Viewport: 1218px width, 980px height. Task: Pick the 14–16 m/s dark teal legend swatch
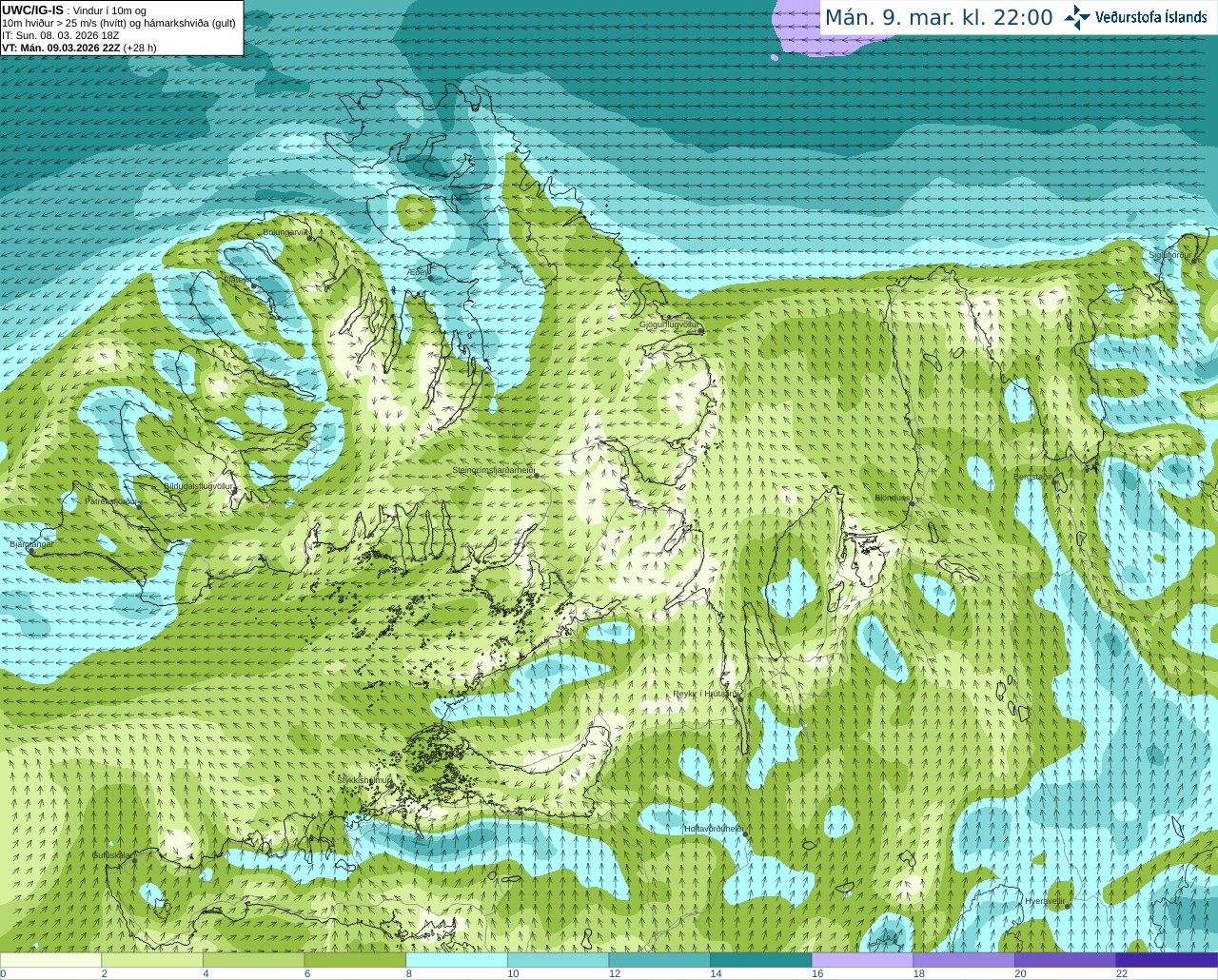point(761,960)
